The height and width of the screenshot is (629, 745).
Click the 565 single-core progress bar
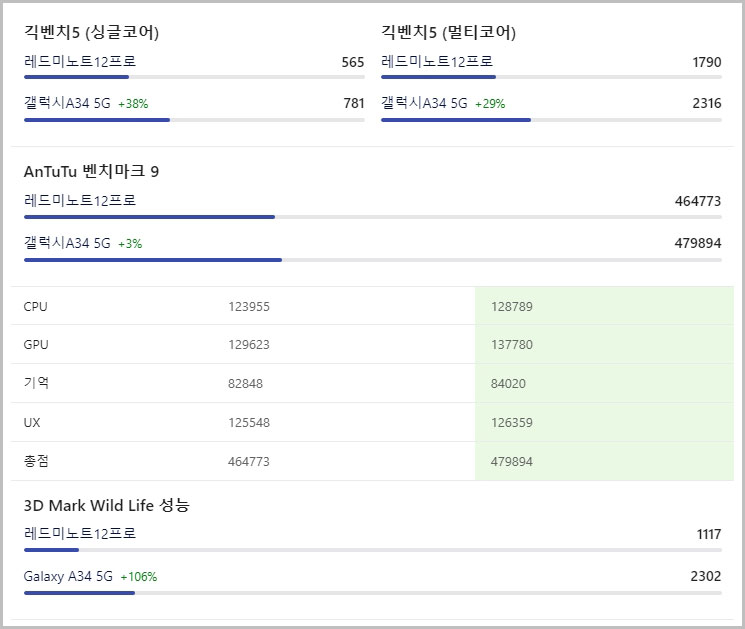pyautogui.click(x=194, y=77)
